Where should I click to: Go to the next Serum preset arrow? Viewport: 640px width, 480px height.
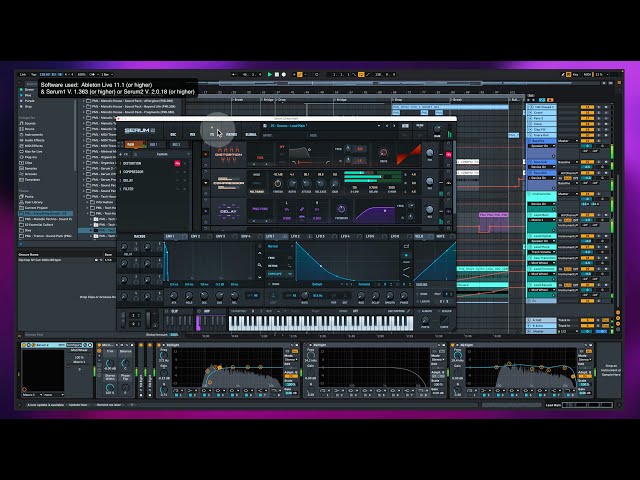coord(394,126)
